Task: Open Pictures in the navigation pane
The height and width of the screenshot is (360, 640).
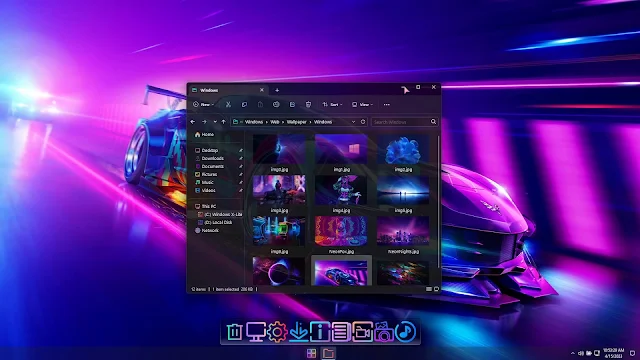Action: 206,174
